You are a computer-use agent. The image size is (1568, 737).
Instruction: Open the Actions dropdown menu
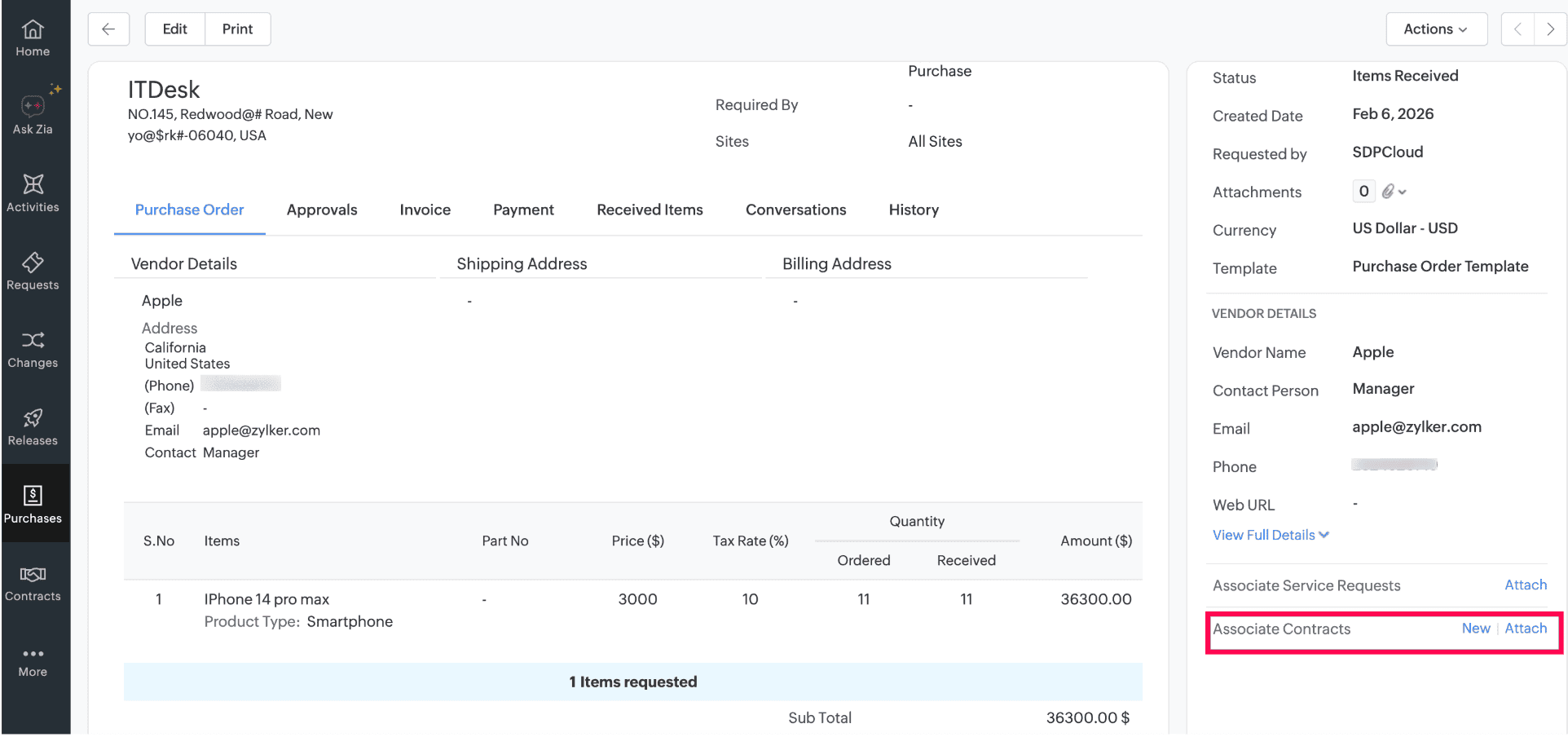1436,29
